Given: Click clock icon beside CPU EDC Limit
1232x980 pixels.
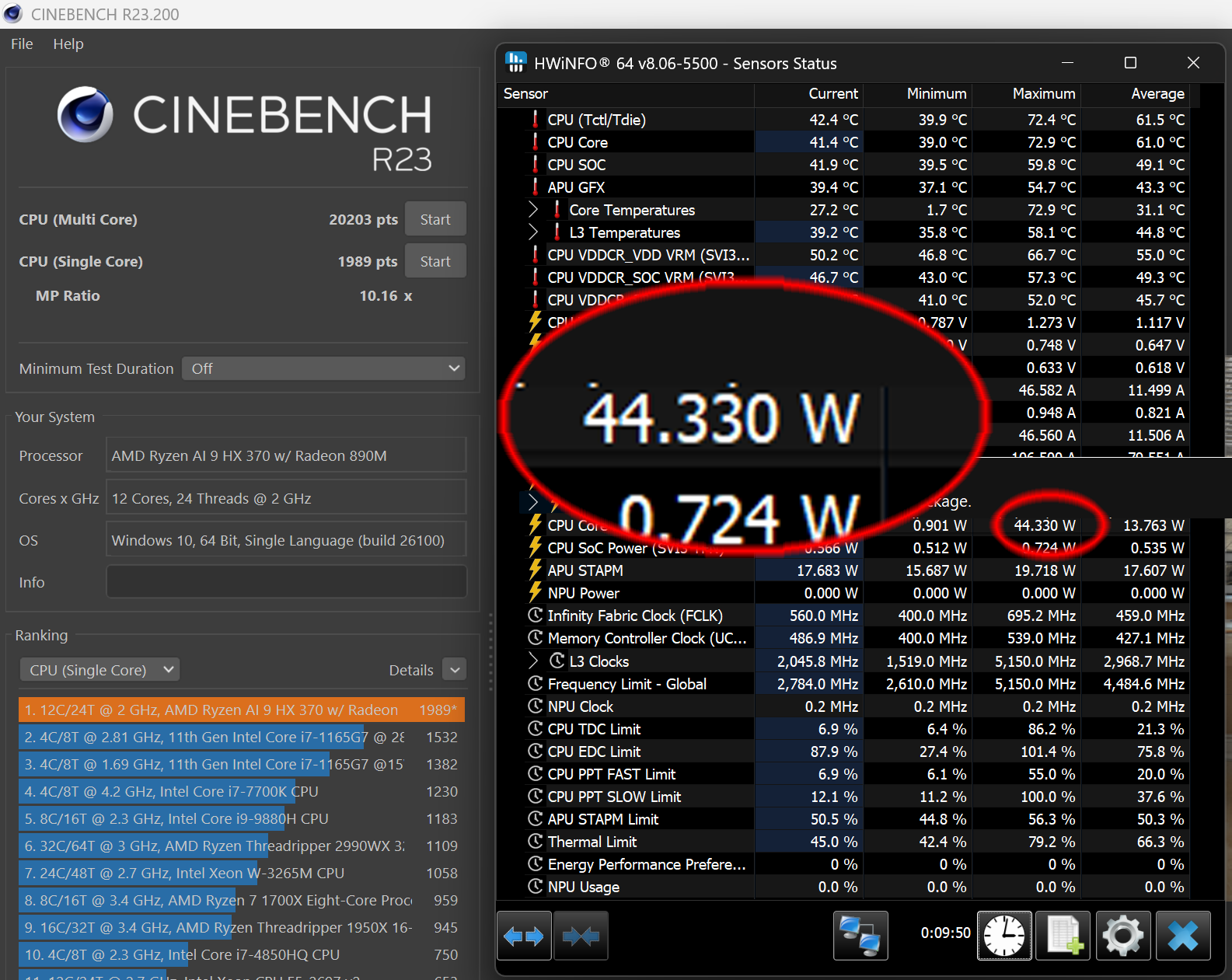Looking at the screenshot, I should (x=535, y=751).
